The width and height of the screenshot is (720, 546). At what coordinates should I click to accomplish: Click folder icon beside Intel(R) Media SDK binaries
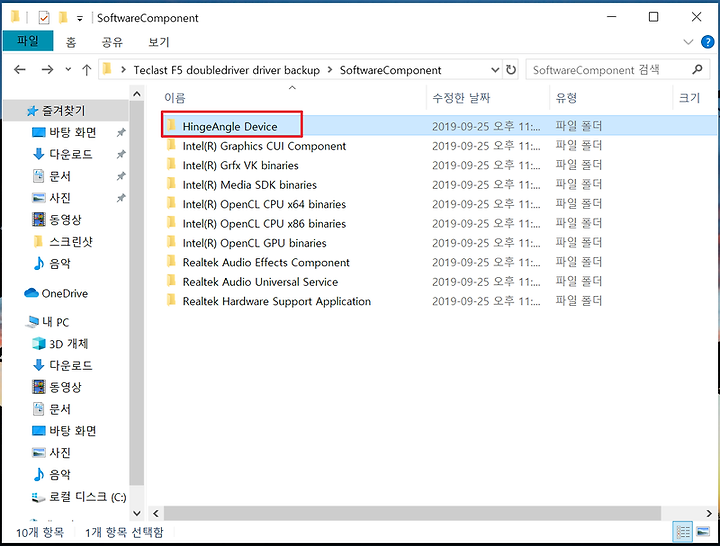171,184
